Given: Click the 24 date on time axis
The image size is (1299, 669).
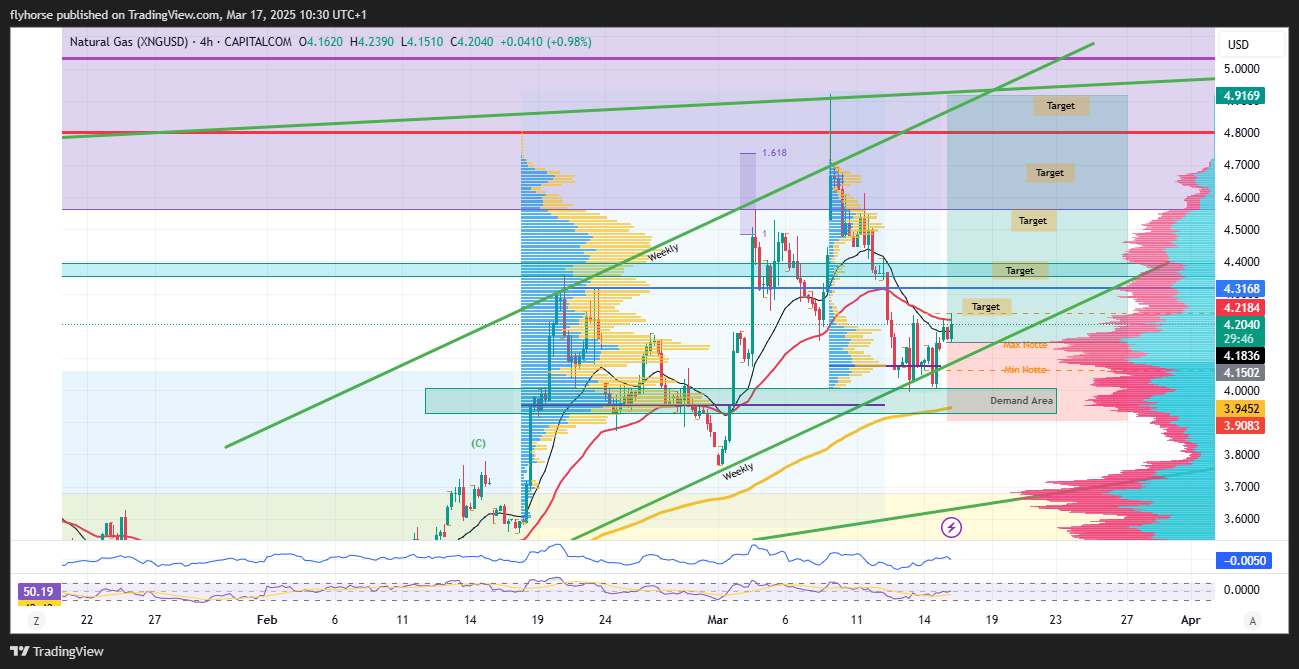Looking at the screenshot, I should [605, 620].
